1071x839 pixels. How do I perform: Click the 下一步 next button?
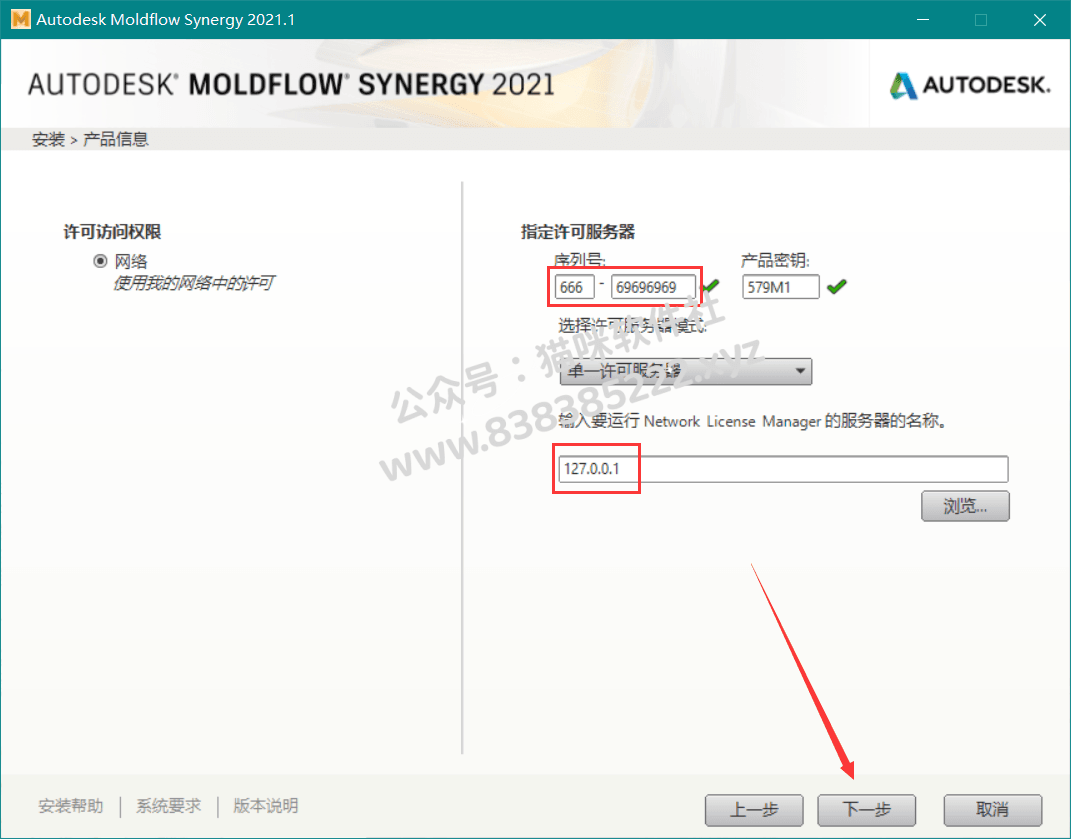pos(866,810)
